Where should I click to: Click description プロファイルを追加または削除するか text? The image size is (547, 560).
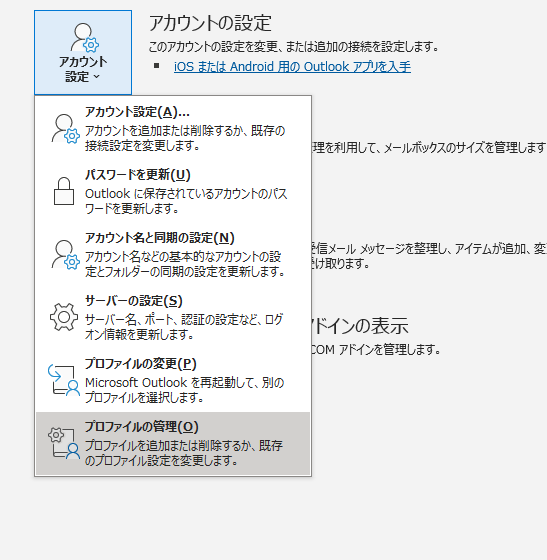tap(184, 453)
